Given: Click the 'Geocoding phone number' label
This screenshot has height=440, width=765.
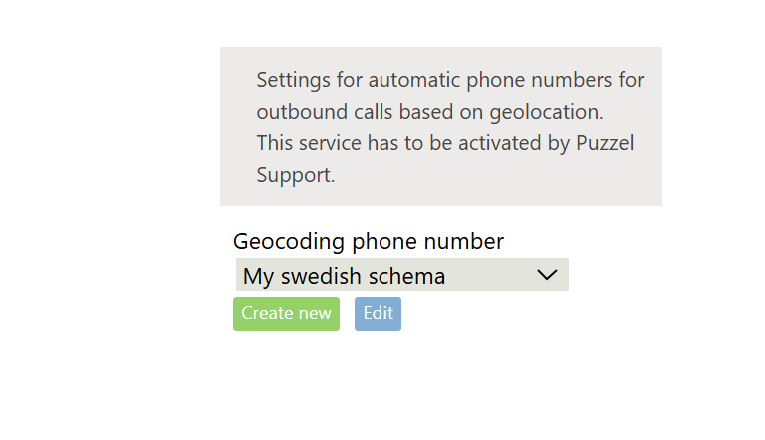Looking at the screenshot, I should [368, 241].
